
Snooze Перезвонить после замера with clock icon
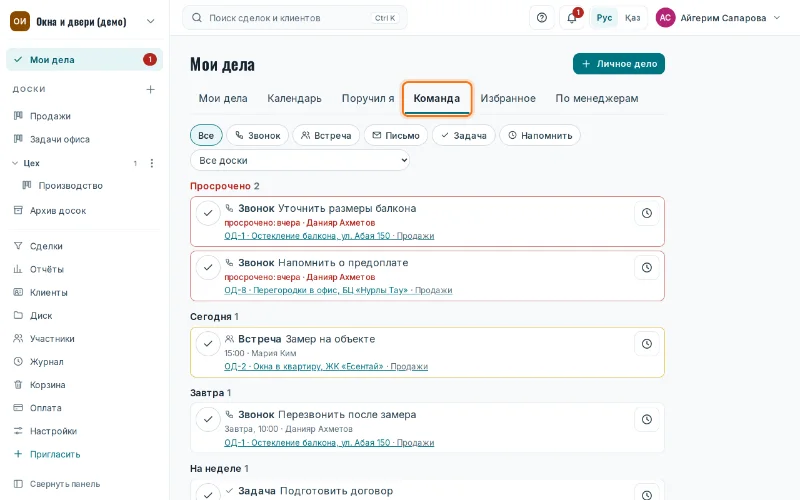tap(646, 419)
